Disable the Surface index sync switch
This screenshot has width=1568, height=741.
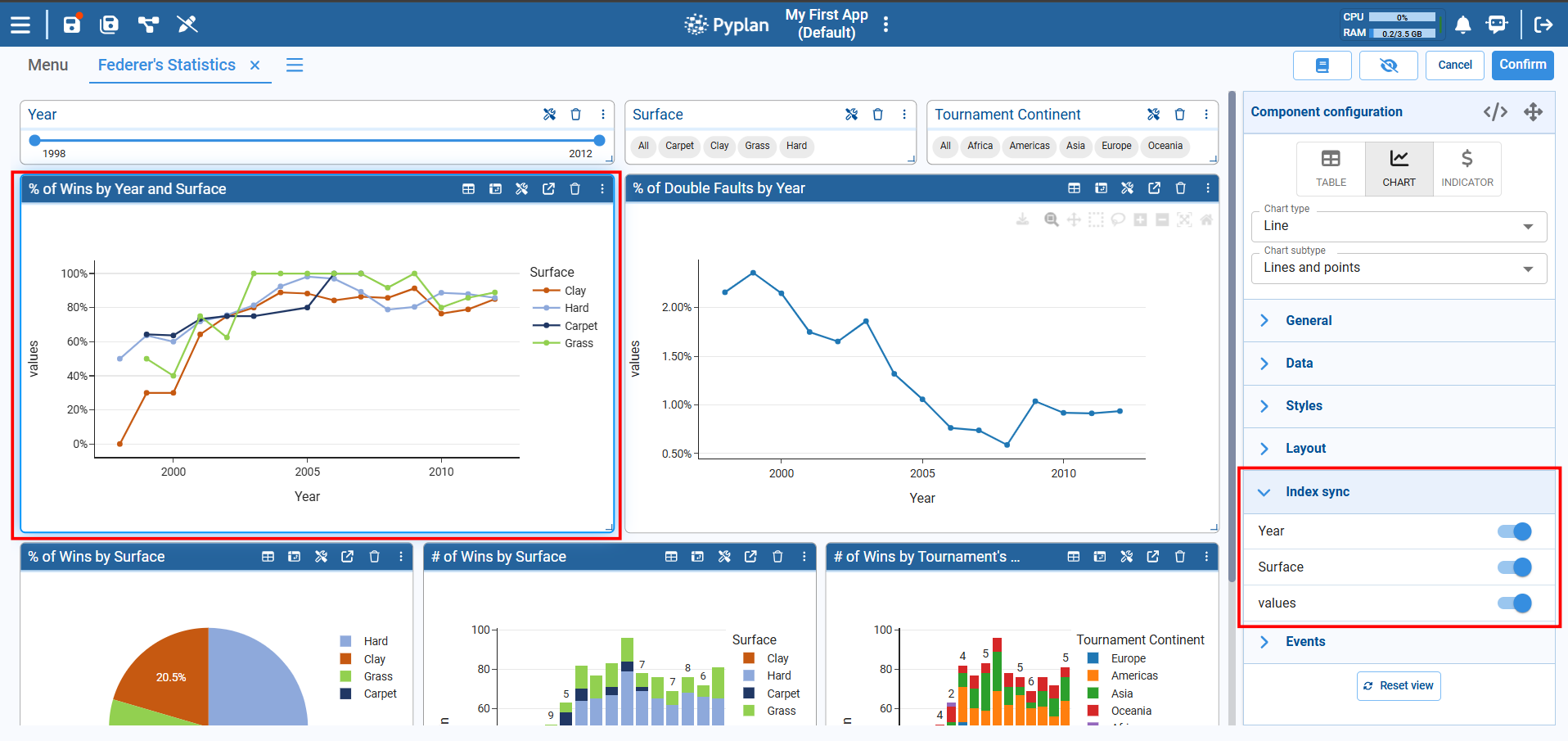point(1514,567)
